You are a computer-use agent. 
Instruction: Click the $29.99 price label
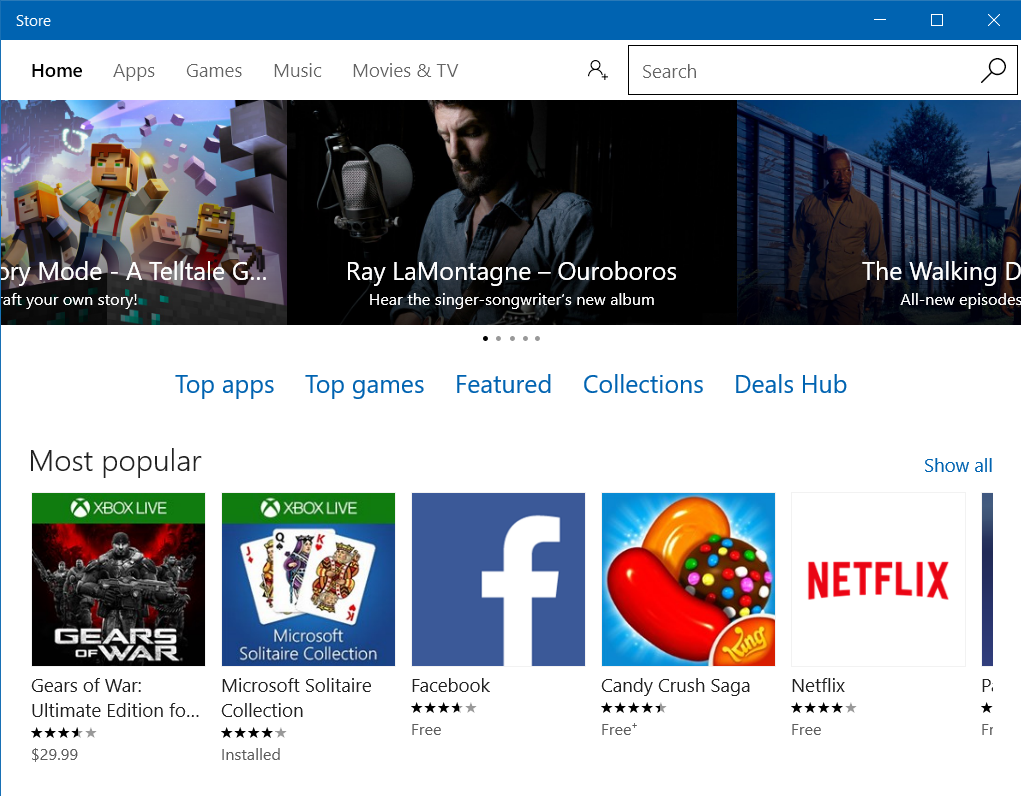(55, 754)
